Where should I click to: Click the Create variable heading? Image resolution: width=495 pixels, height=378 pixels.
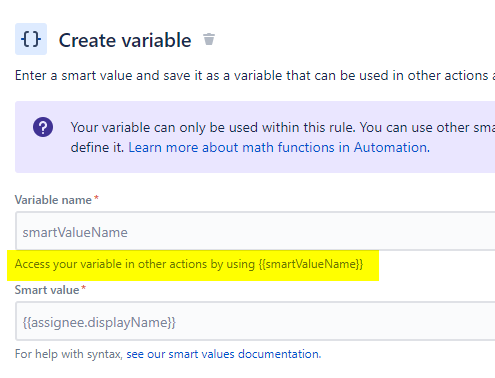pyautogui.click(x=125, y=40)
